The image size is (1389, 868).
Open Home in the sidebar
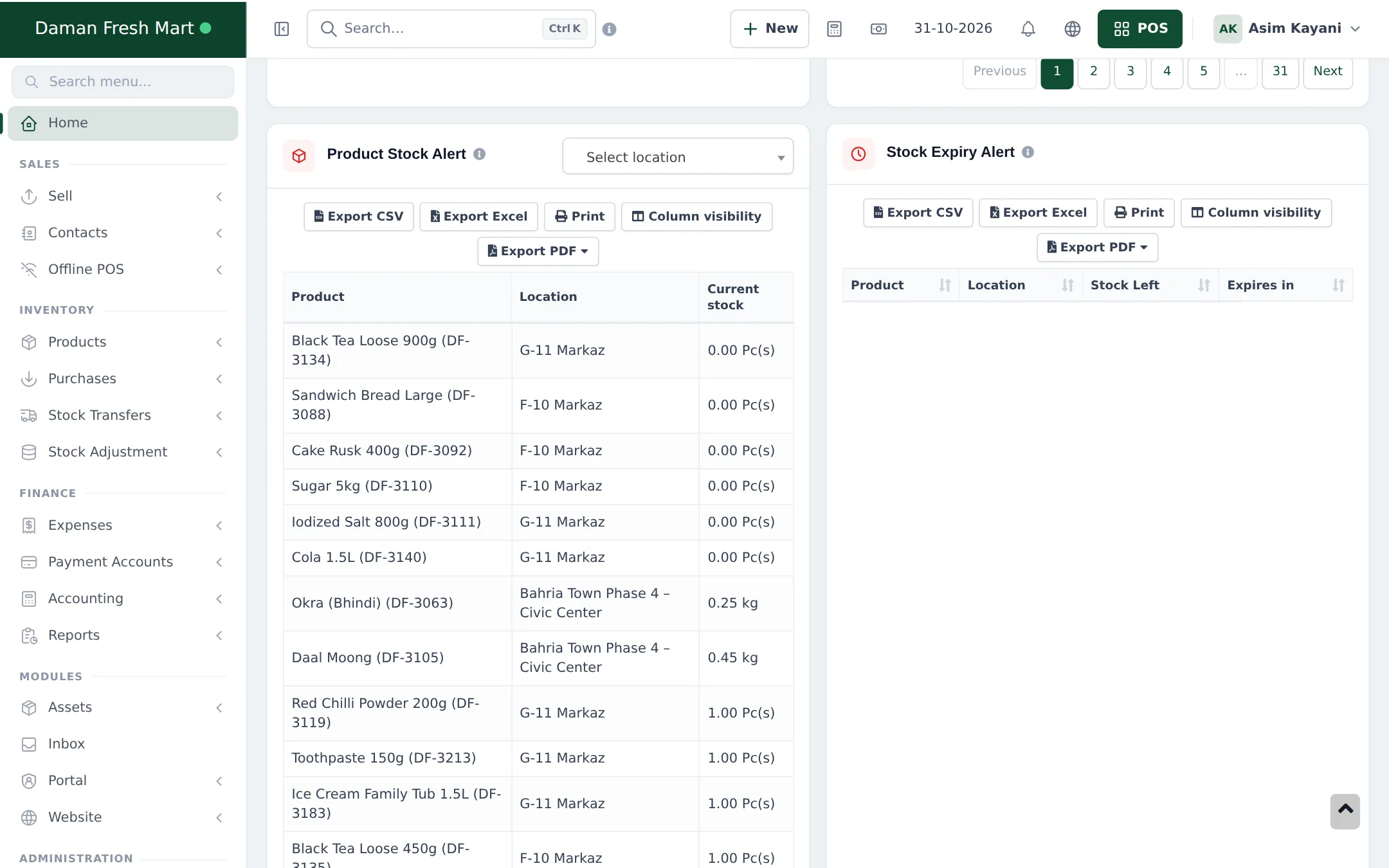point(123,123)
